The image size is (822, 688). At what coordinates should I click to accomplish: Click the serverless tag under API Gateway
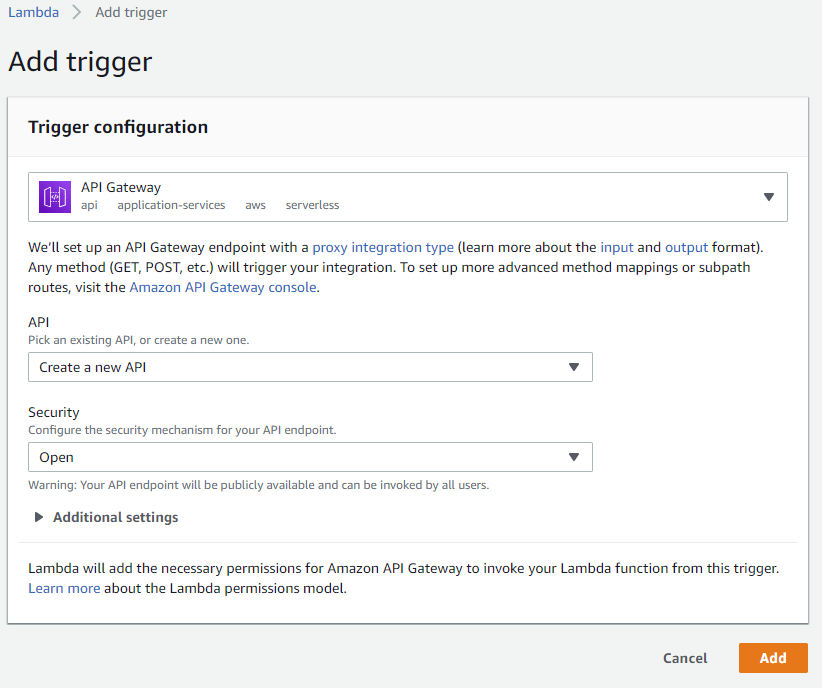(x=312, y=205)
